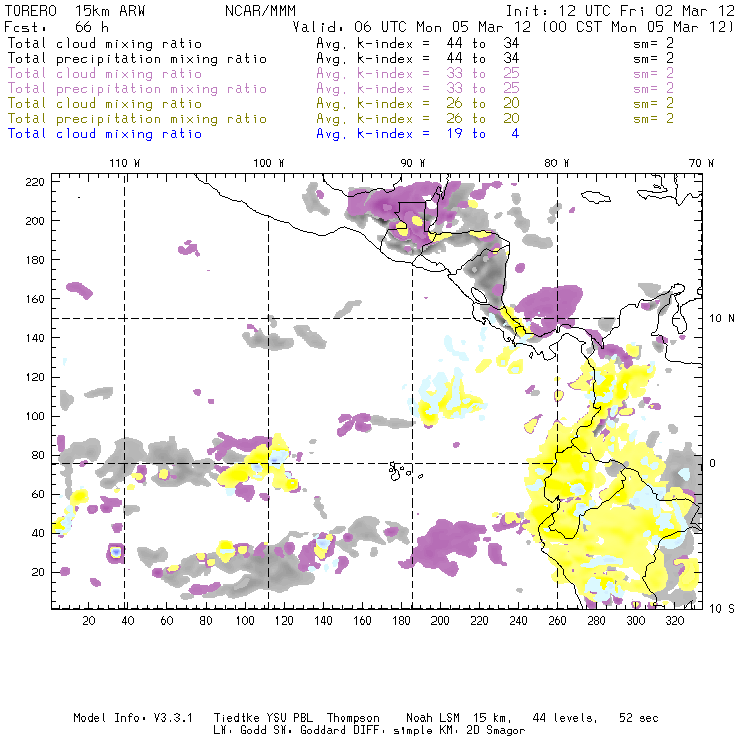
Task: Click the blue 'Total cloud mixing ratio' legend line
Action: (105, 134)
